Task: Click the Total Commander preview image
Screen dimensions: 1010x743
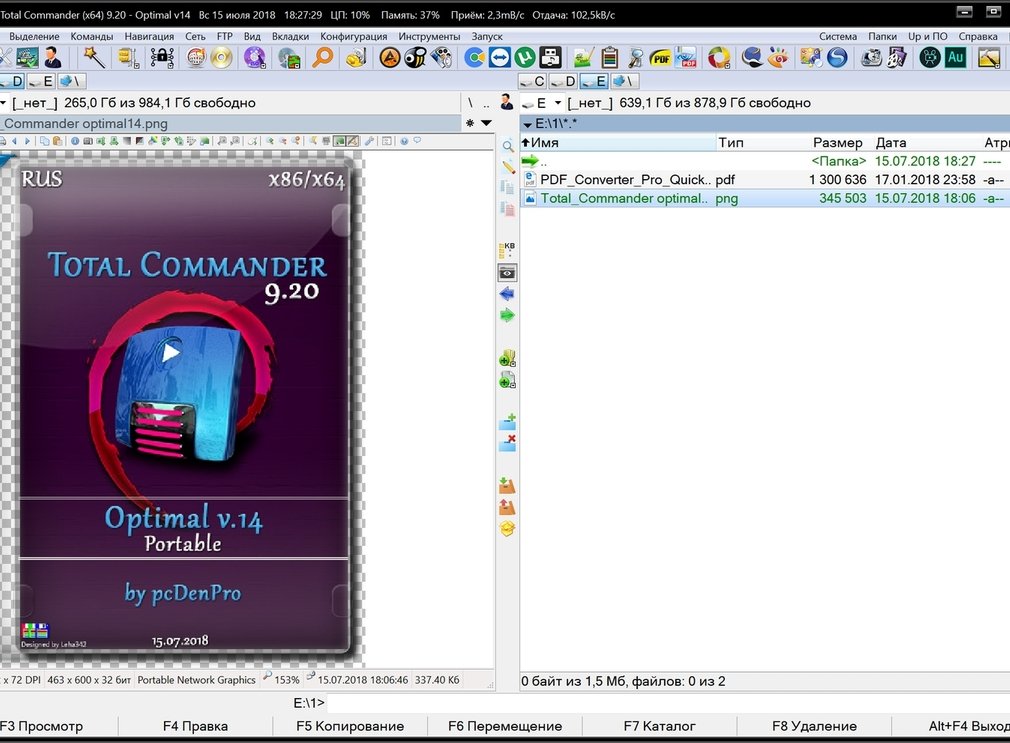Action: click(184, 406)
